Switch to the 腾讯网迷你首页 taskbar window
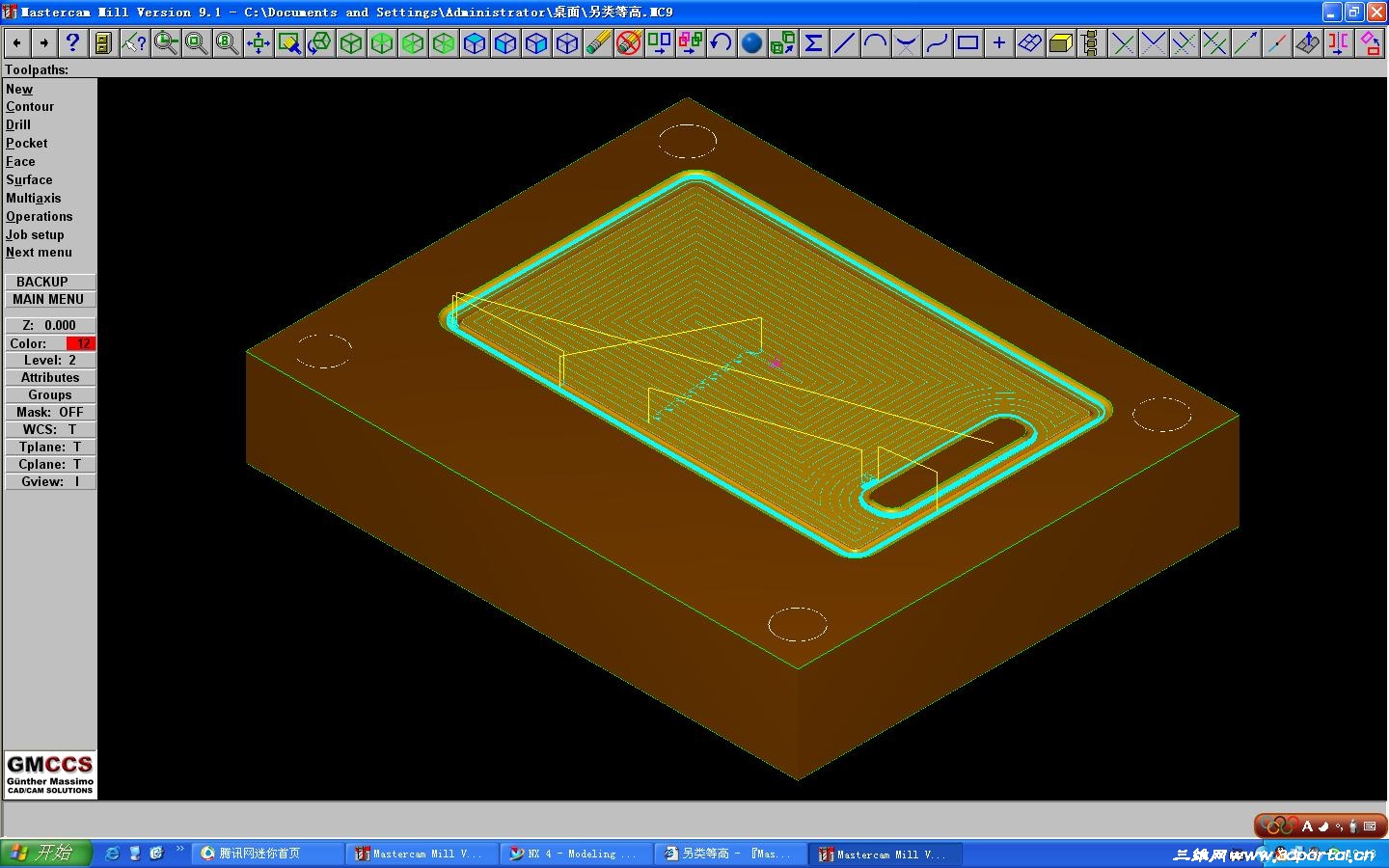Viewport: 1389px width, 868px height. [266, 854]
